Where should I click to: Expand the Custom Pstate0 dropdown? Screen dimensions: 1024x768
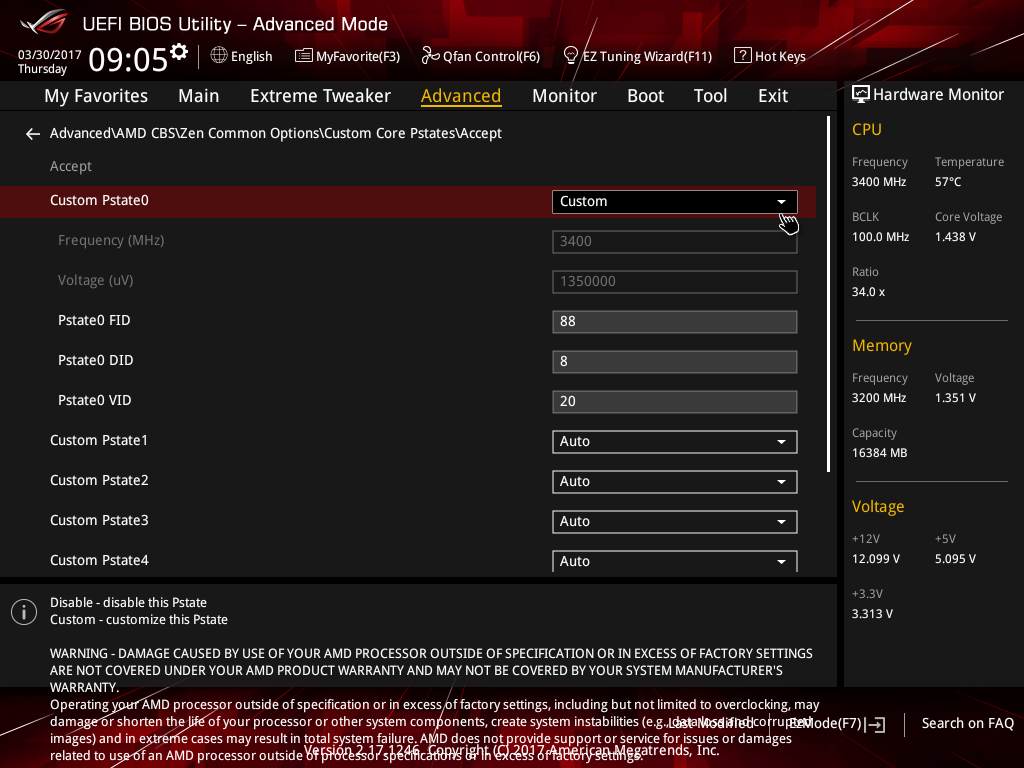[674, 201]
